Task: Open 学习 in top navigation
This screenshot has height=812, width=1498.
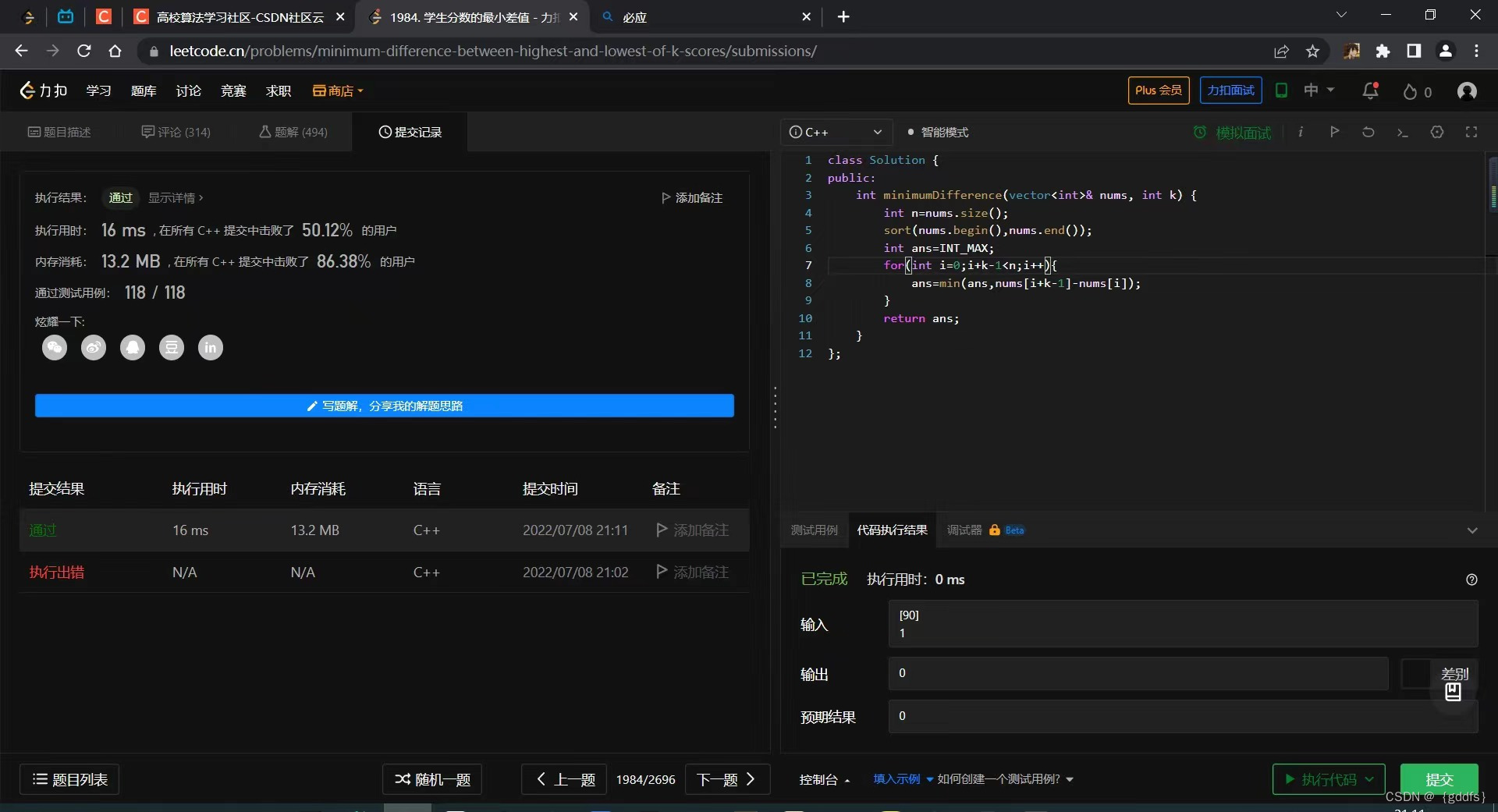Action: pos(98,91)
